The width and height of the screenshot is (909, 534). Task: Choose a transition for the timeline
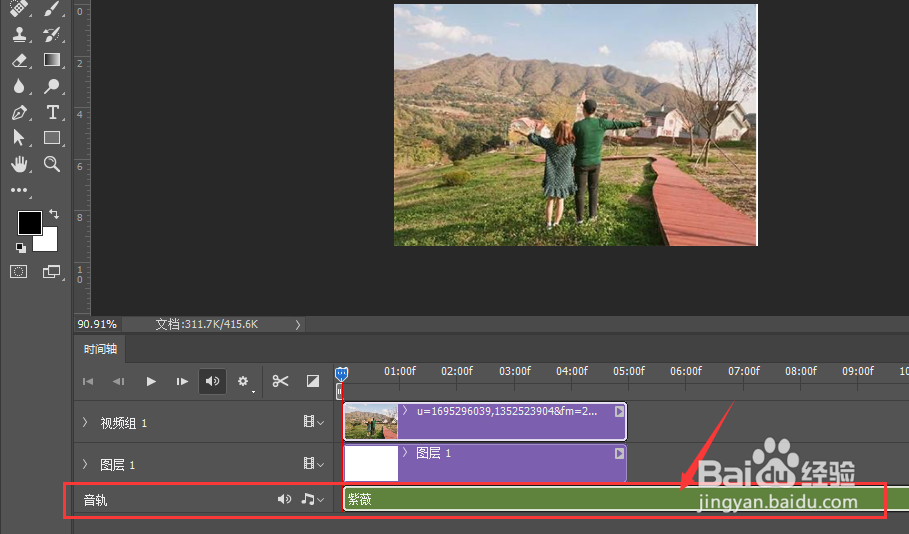click(312, 381)
